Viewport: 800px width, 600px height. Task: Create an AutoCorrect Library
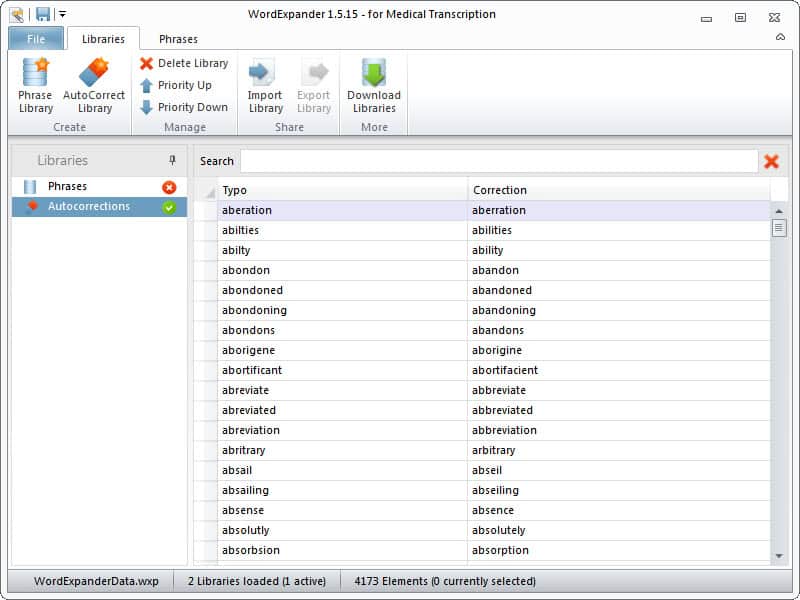[95, 85]
